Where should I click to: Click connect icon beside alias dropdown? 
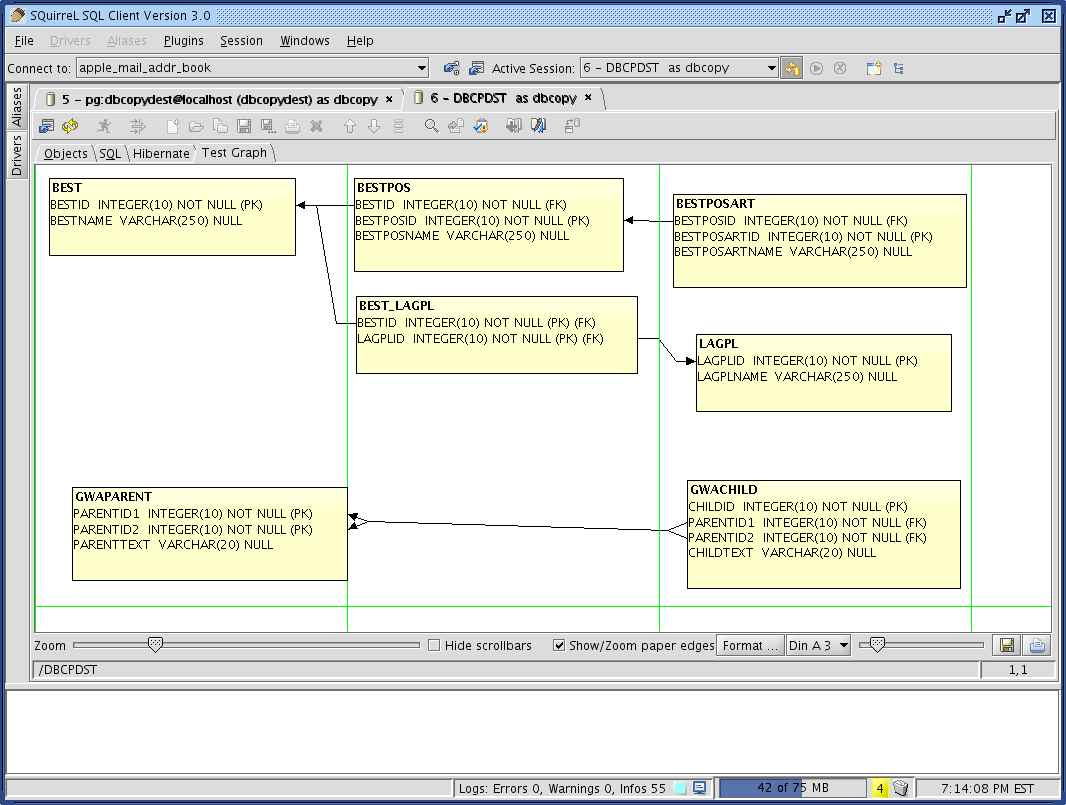pos(451,68)
